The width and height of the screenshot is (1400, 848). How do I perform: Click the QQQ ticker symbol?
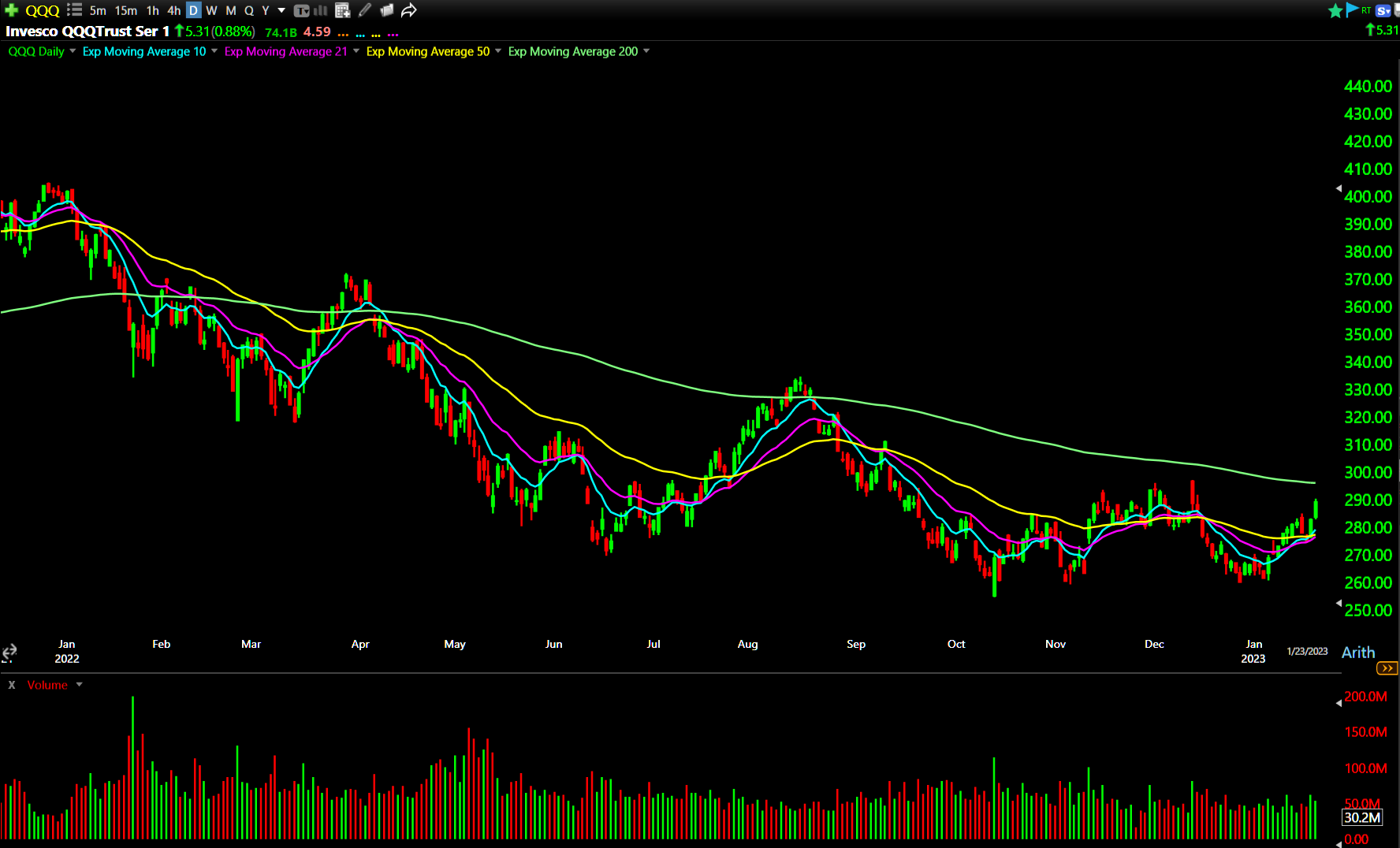43,10
